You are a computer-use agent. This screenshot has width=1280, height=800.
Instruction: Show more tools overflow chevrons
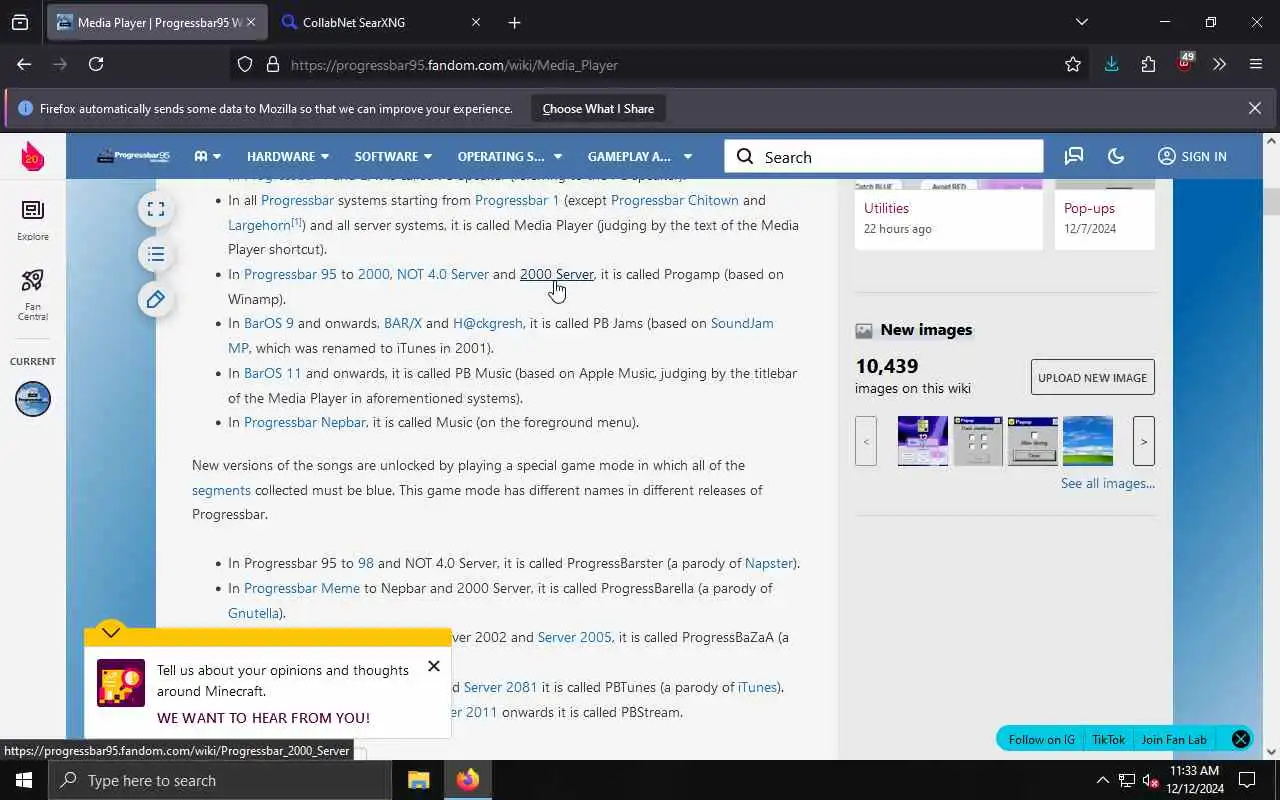[x=1219, y=64]
